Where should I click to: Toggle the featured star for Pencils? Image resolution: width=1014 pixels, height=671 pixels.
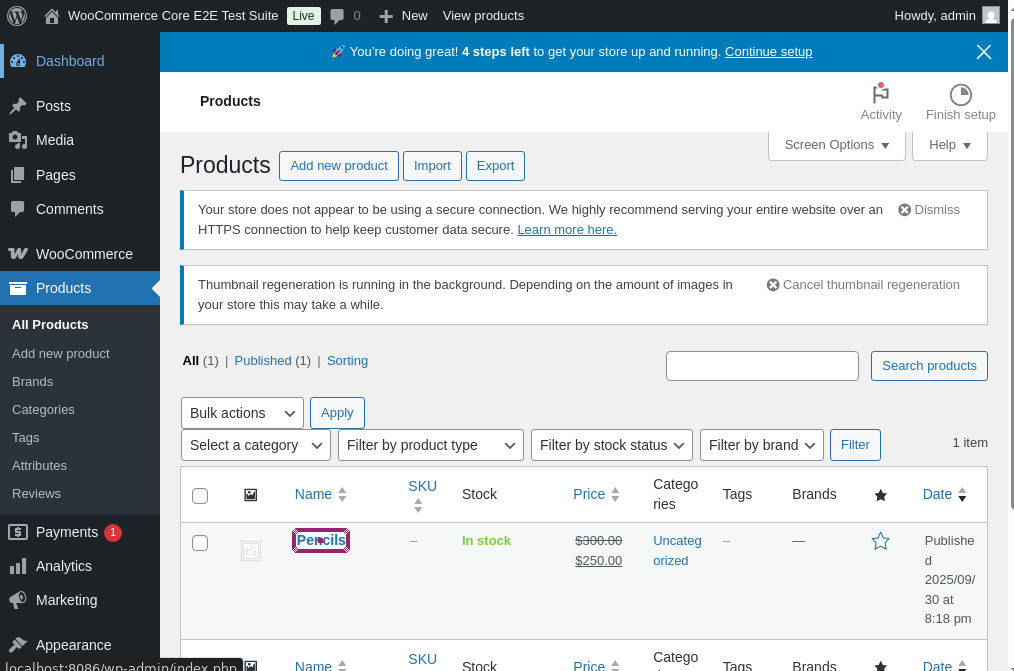[x=880, y=541]
